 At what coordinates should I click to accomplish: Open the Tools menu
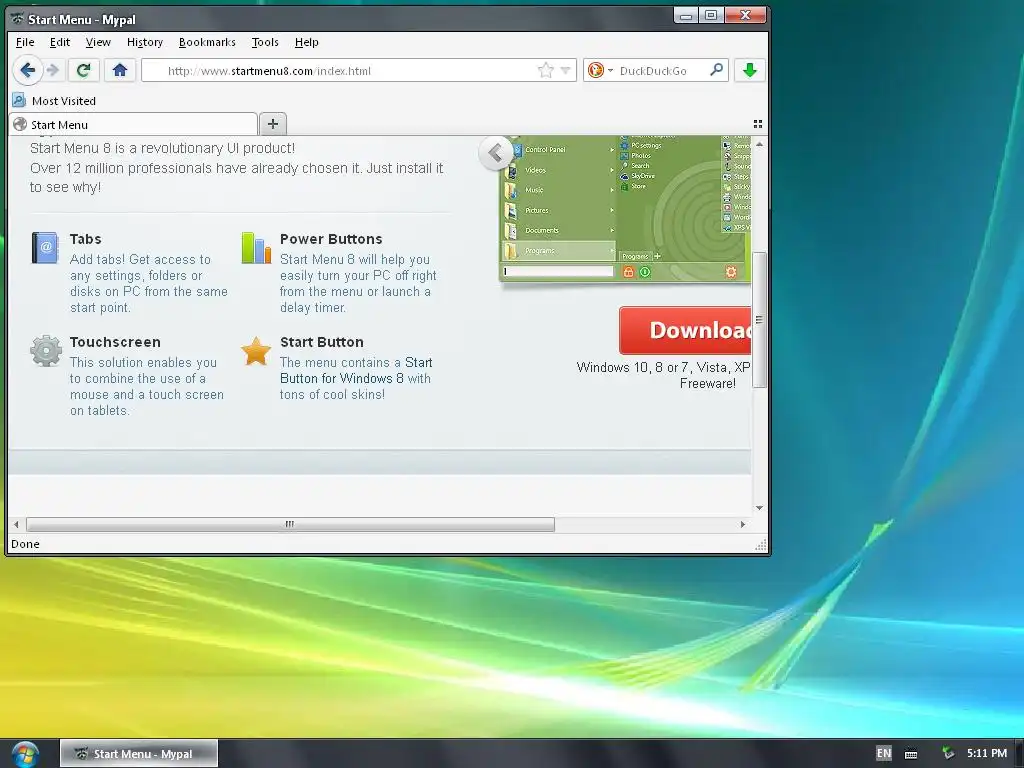(265, 42)
